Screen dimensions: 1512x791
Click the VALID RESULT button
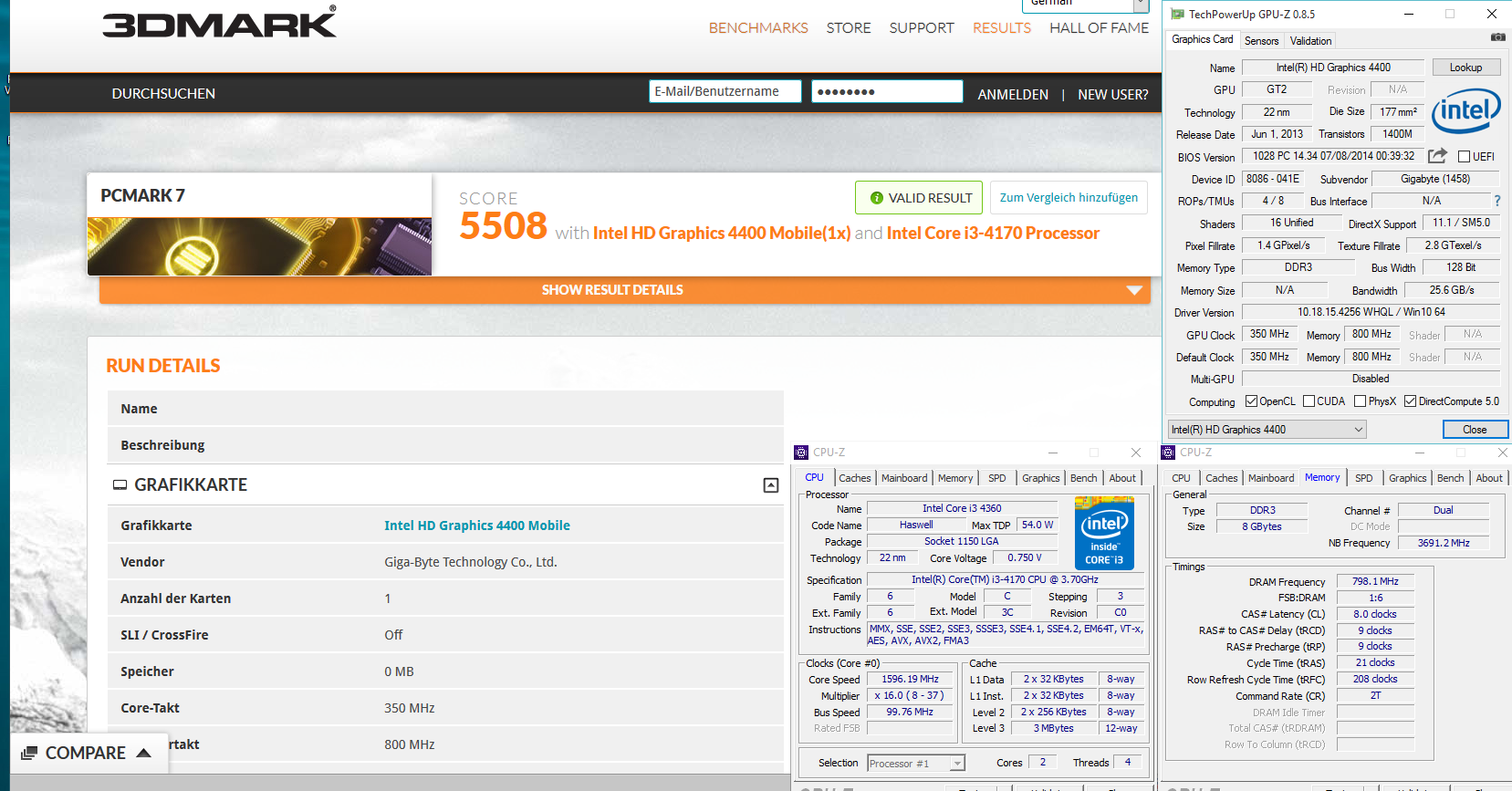pyautogui.click(x=919, y=198)
